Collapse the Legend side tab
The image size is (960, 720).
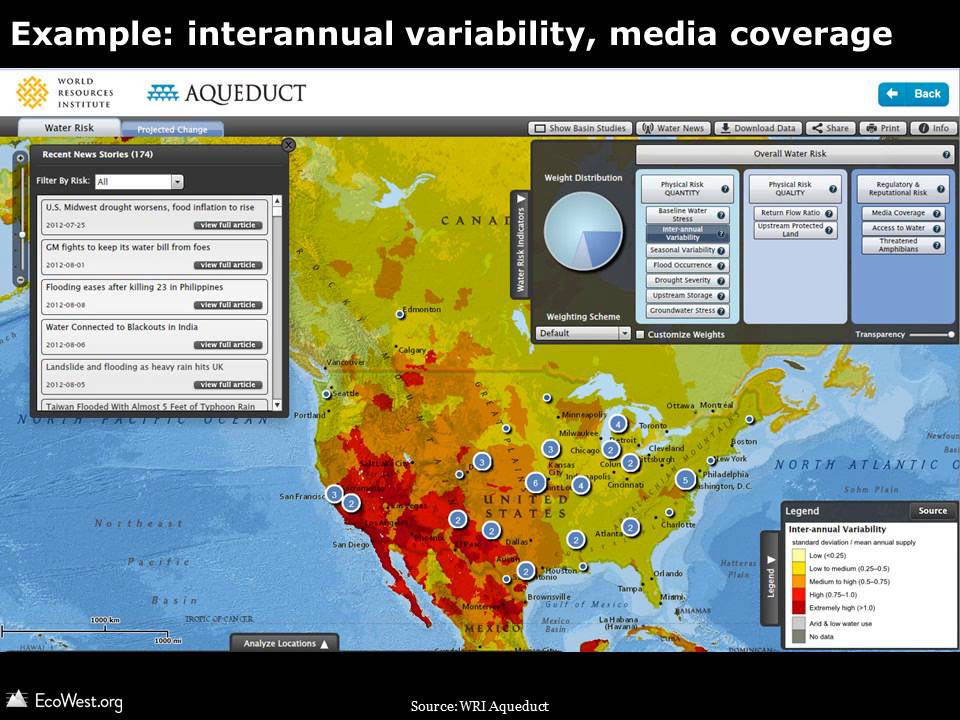click(x=771, y=579)
